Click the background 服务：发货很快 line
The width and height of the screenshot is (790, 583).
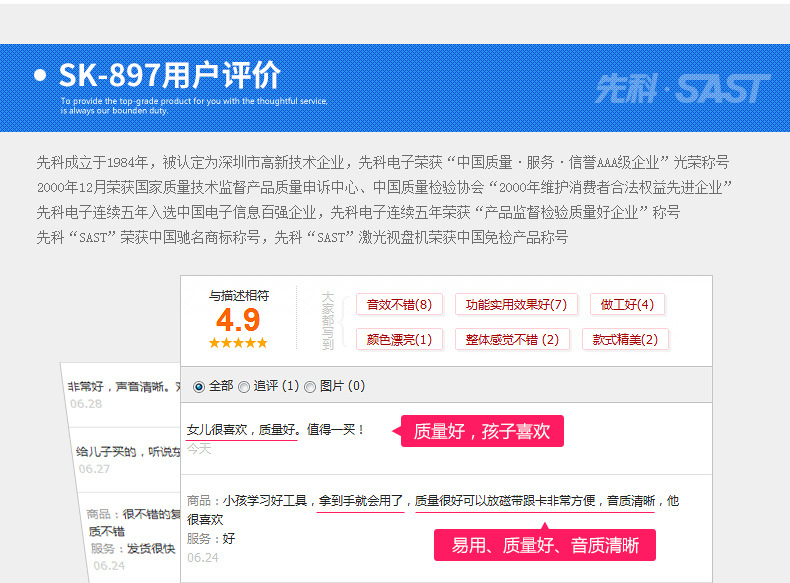click(x=133, y=549)
